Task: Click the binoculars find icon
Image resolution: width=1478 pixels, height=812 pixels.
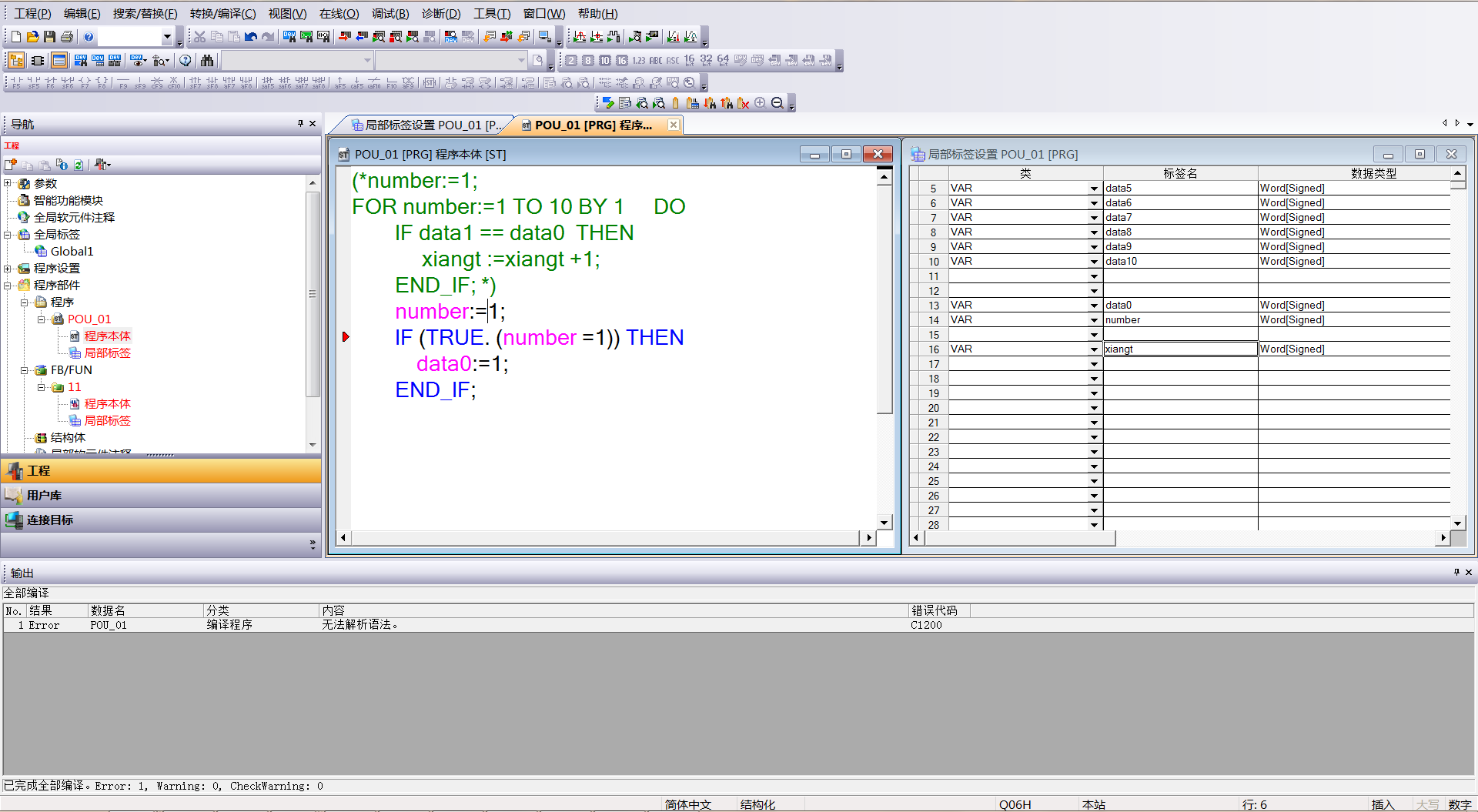Action: (207, 60)
